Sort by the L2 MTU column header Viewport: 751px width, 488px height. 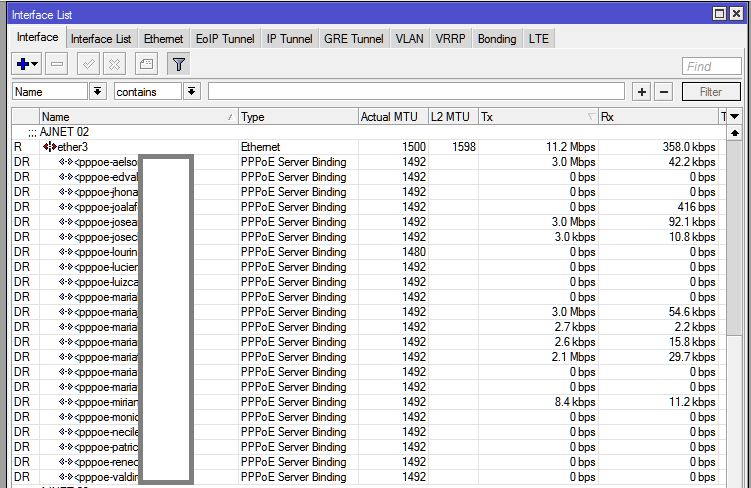453,116
